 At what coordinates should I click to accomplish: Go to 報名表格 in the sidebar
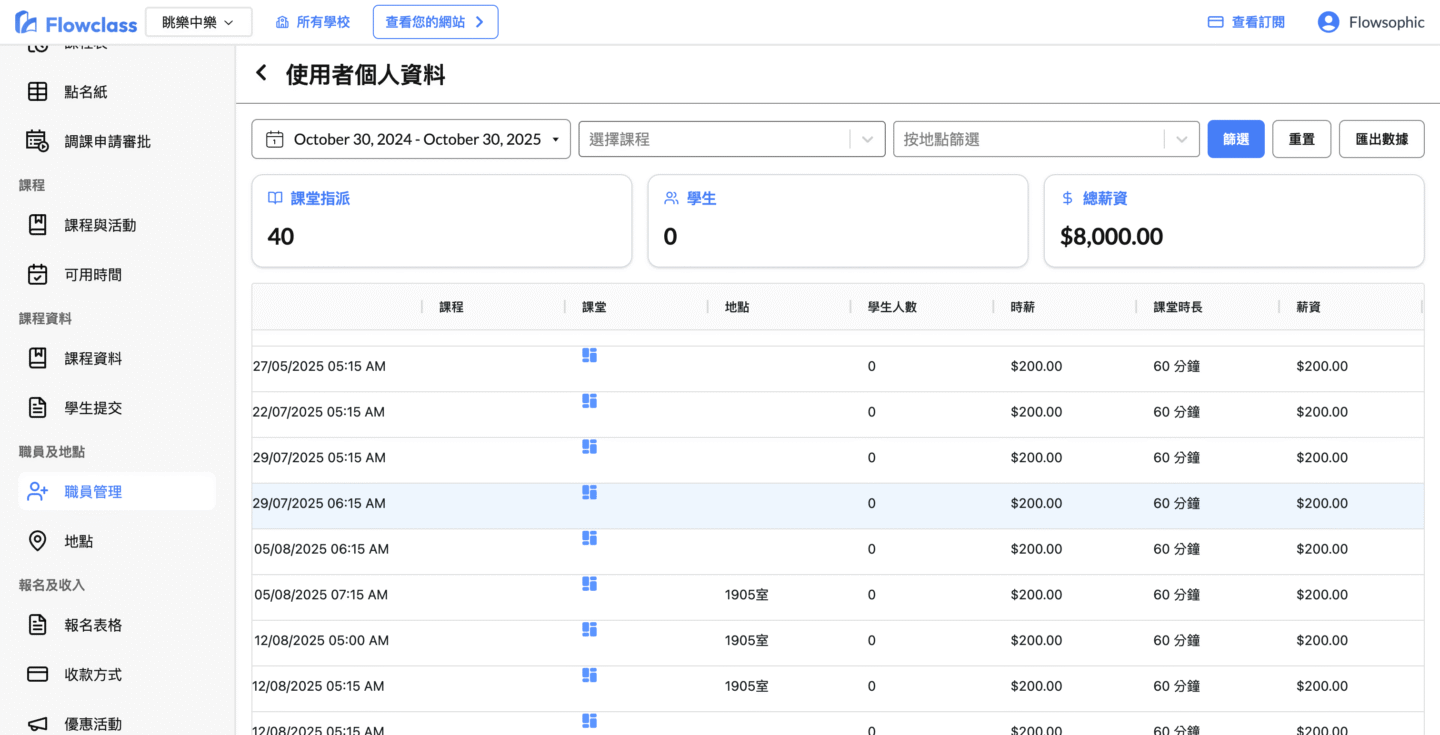pos(93,625)
